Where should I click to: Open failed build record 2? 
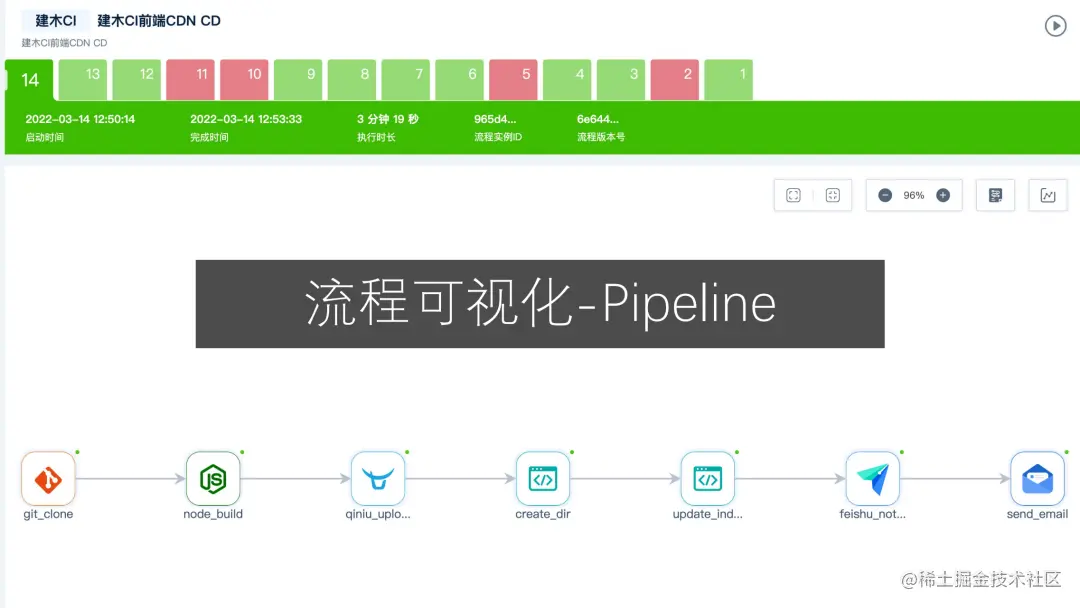coord(674,80)
